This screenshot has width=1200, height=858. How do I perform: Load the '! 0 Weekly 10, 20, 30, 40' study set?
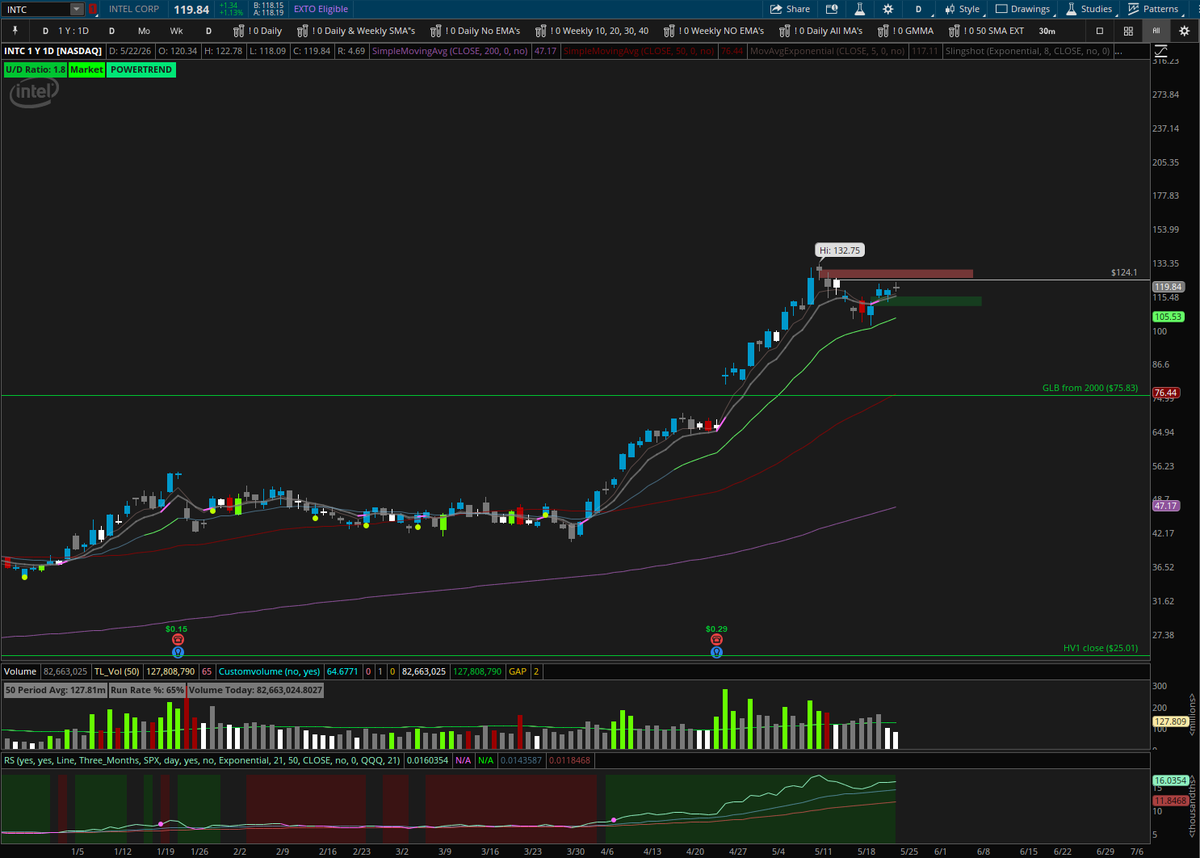[x=590, y=31]
